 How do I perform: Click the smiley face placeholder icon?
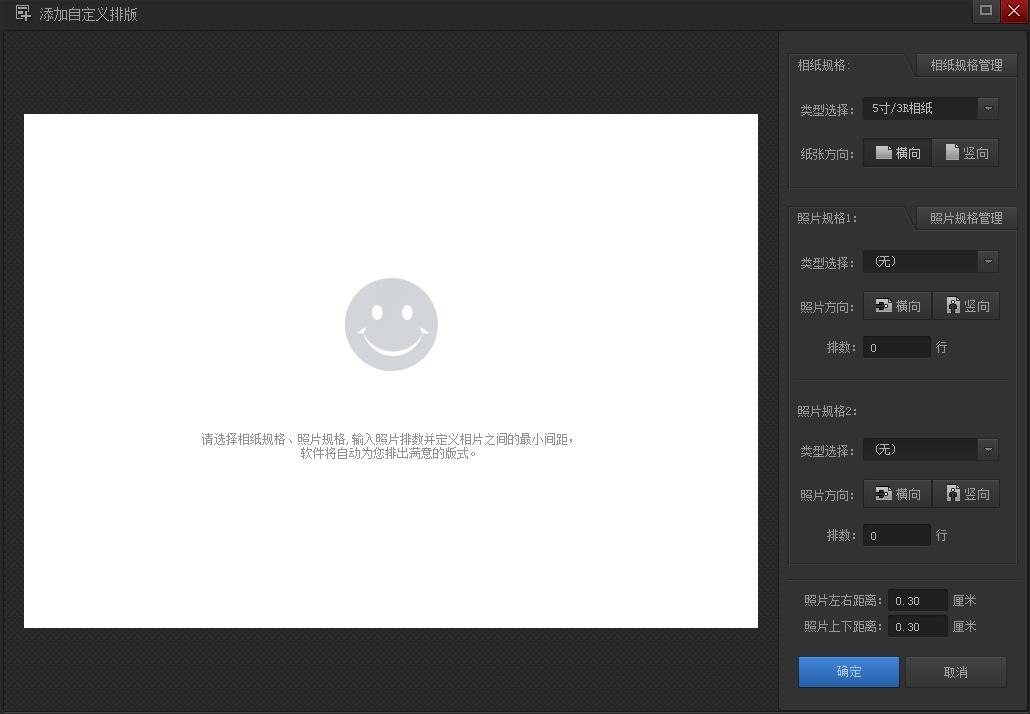tap(391, 324)
